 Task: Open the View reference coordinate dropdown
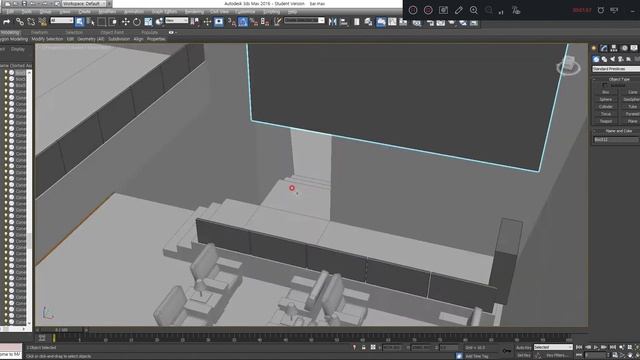[177, 20]
